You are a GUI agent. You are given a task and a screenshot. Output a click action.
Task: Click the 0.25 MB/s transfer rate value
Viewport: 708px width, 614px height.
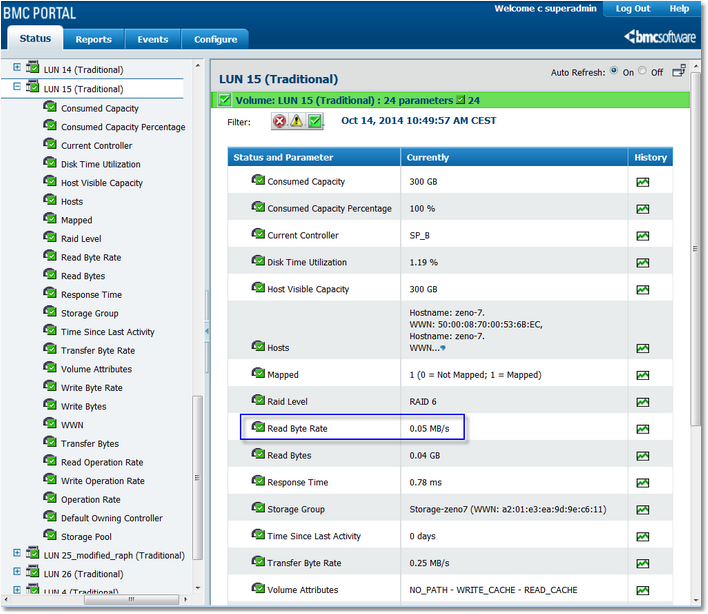[429, 563]
